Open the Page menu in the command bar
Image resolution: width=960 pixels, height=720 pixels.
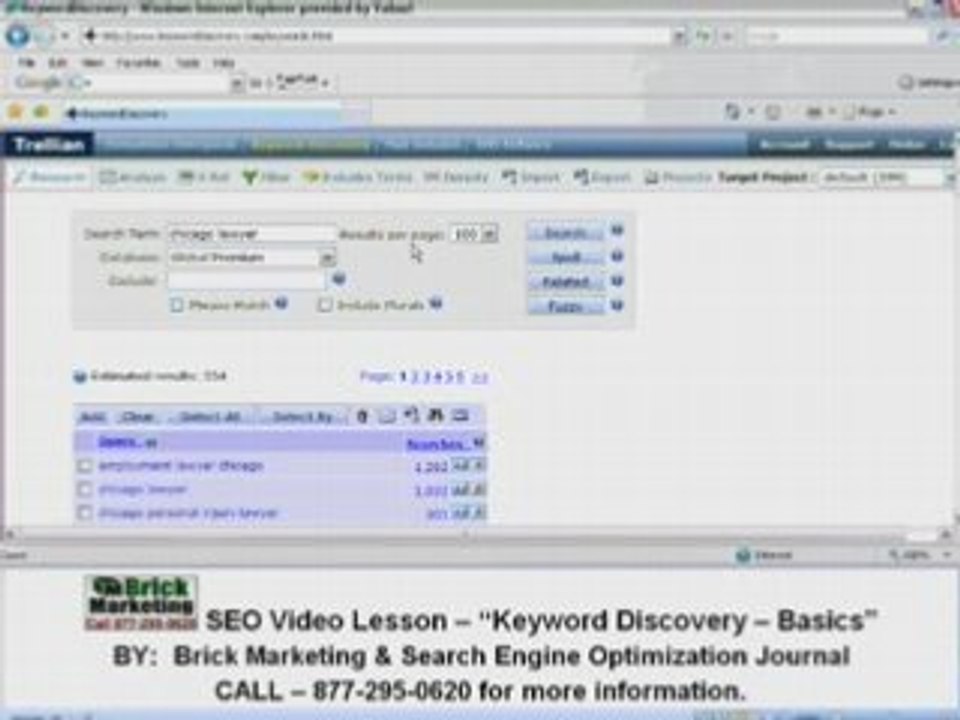pos(870,112)
